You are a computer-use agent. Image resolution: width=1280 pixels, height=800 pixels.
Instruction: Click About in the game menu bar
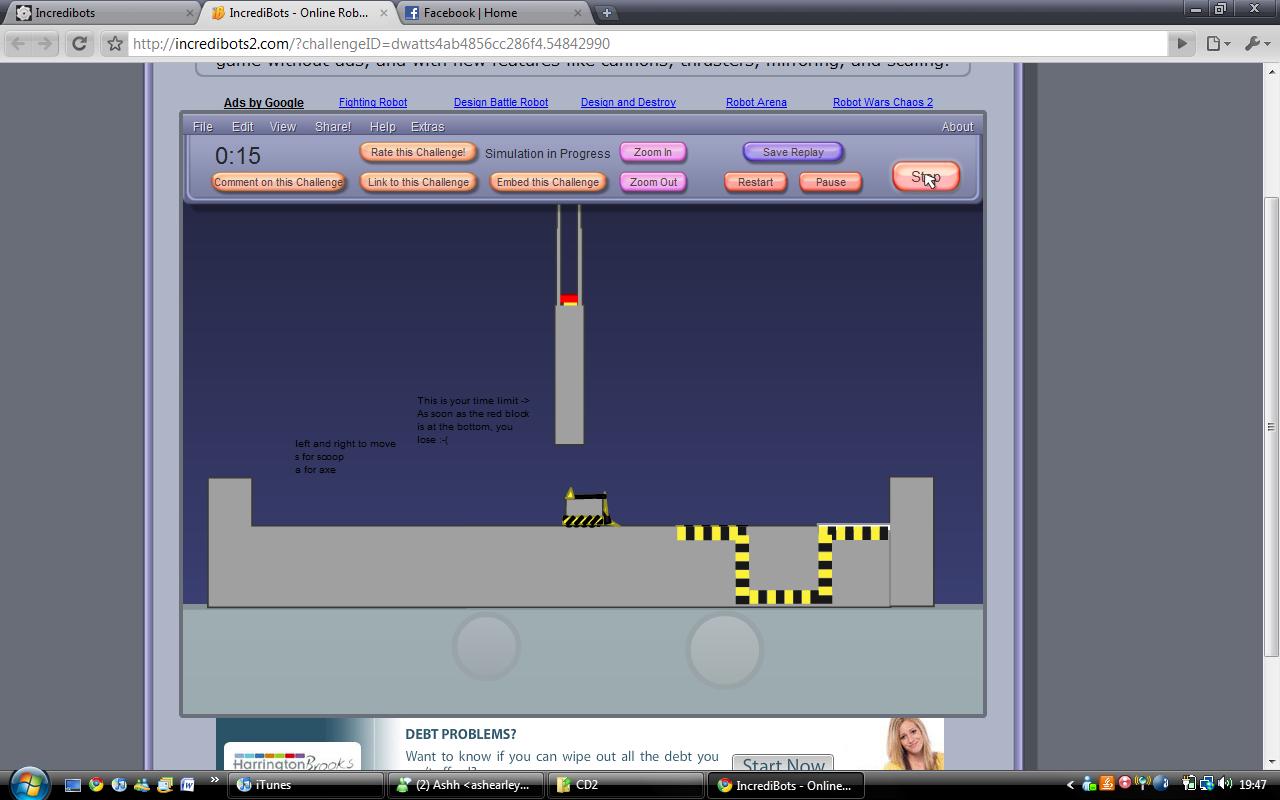957,127
